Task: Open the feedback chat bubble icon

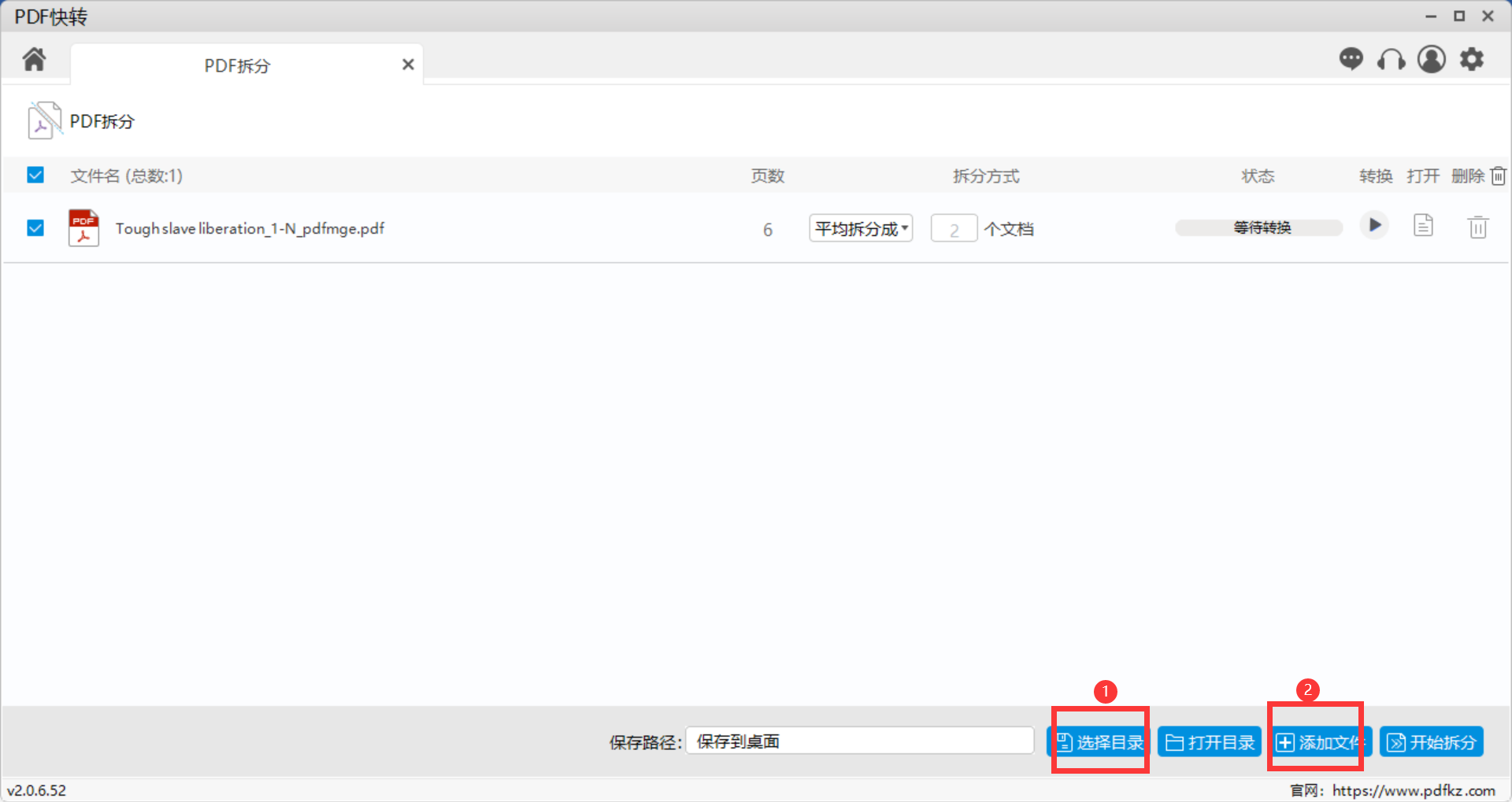Action: pos(1351,59)
